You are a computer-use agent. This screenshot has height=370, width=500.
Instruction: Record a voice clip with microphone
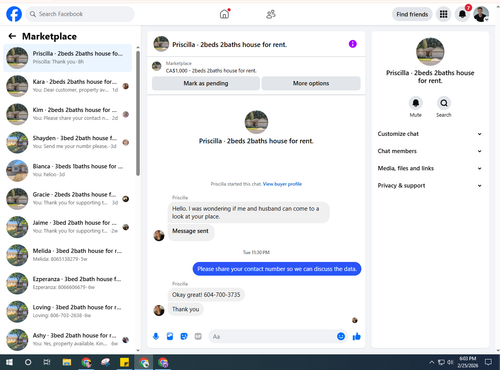[x=156, y=336]
